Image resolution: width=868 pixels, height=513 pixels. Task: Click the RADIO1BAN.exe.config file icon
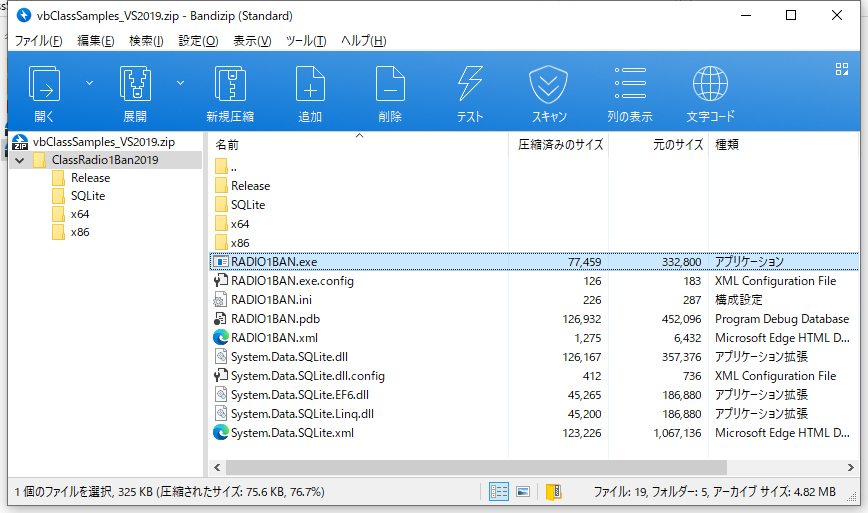220,281
